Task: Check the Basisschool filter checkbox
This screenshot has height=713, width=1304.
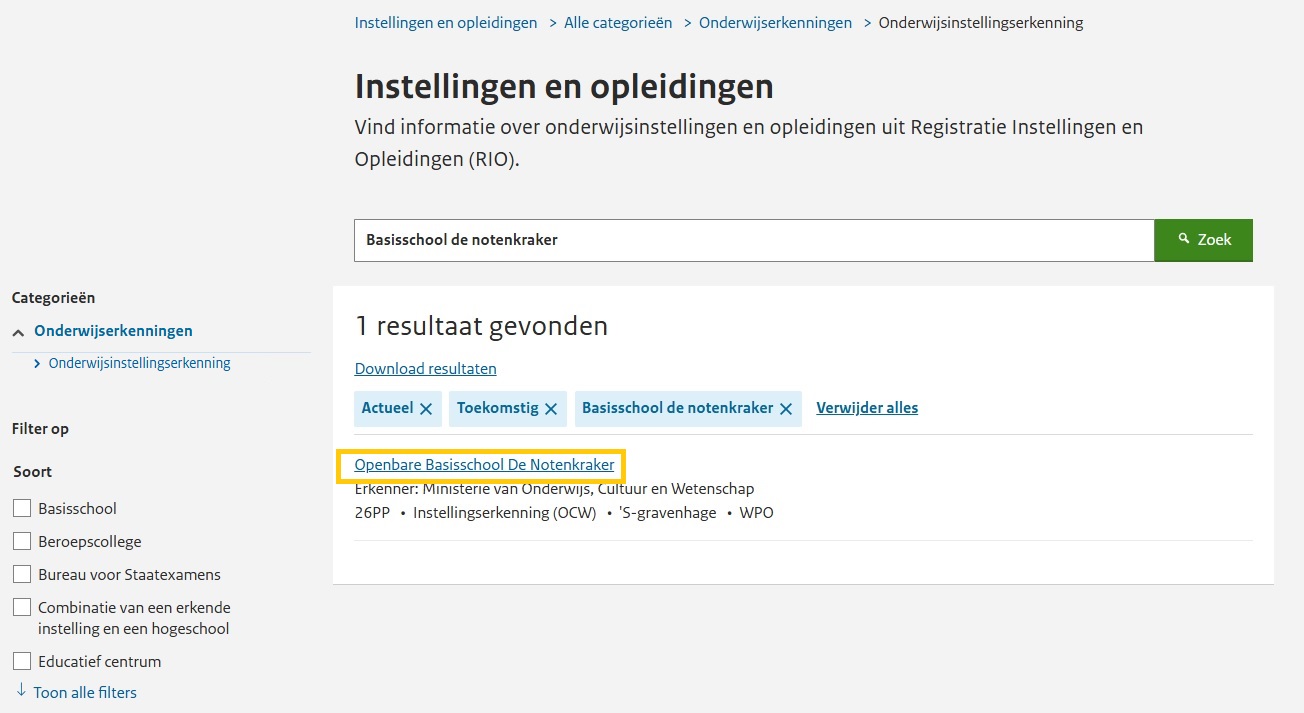Action: coord(22,508)
